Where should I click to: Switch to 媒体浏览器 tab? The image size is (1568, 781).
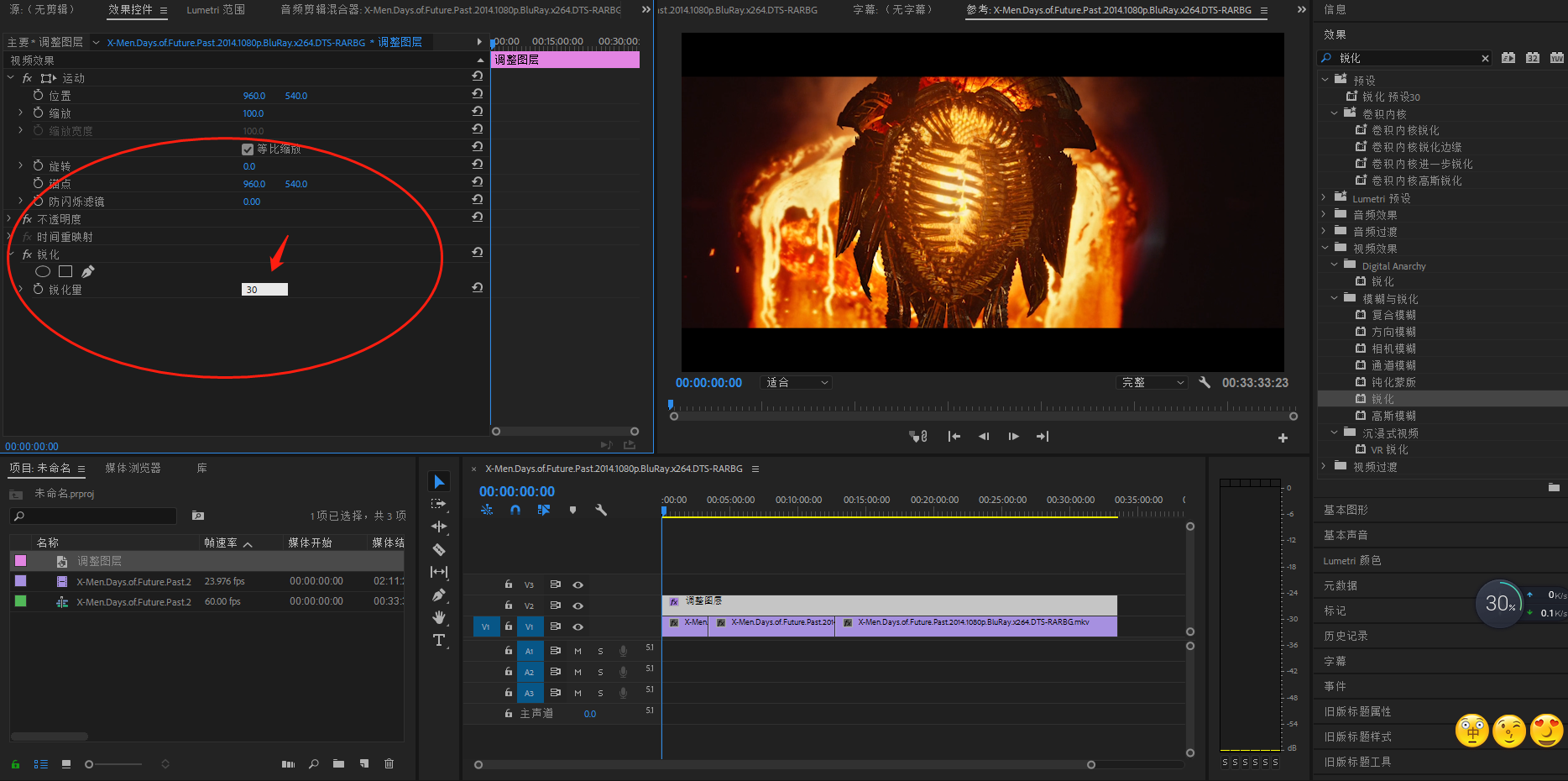click(133, 468)
